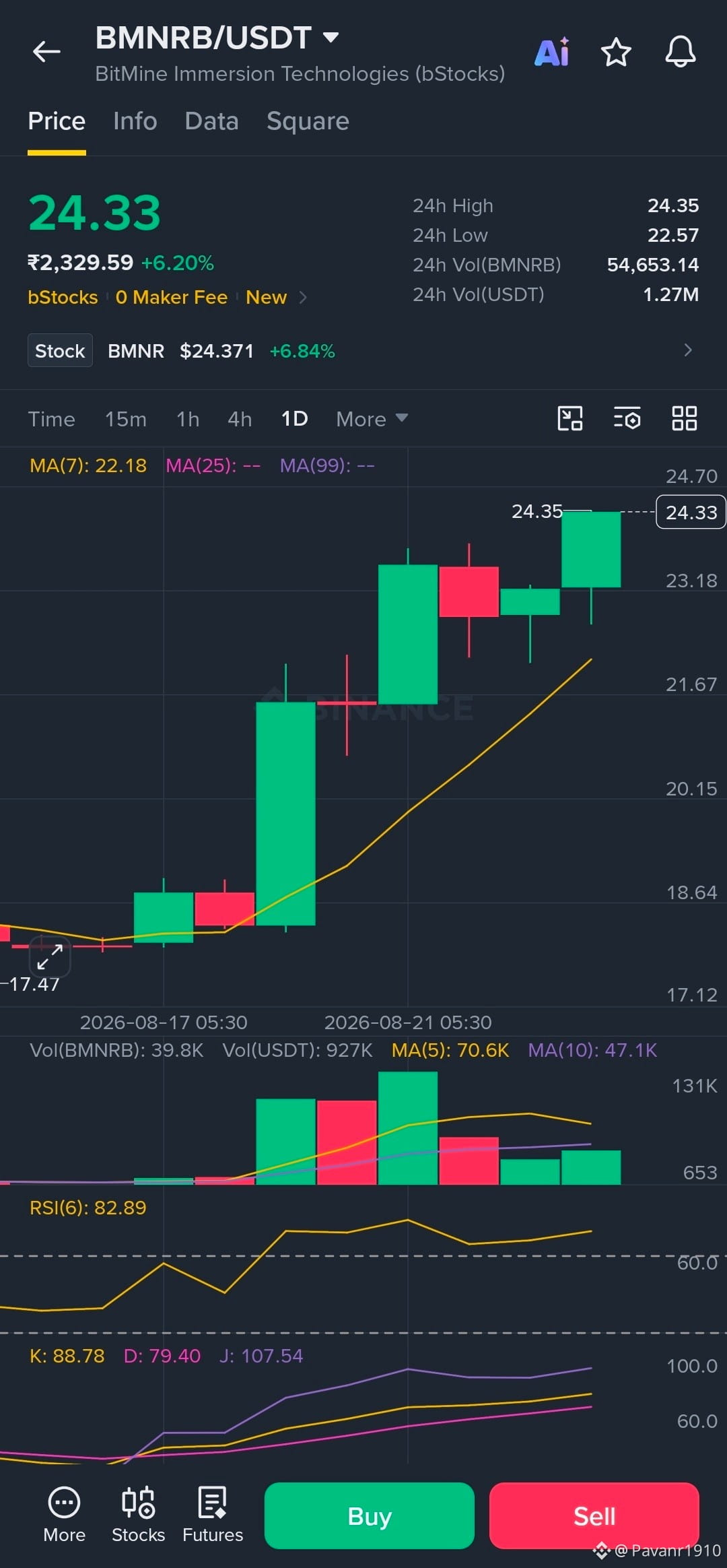Tap the Vol(BMNRB): 39.8K label
This screenshot has height=1568, width=727.
[116, 1050]
